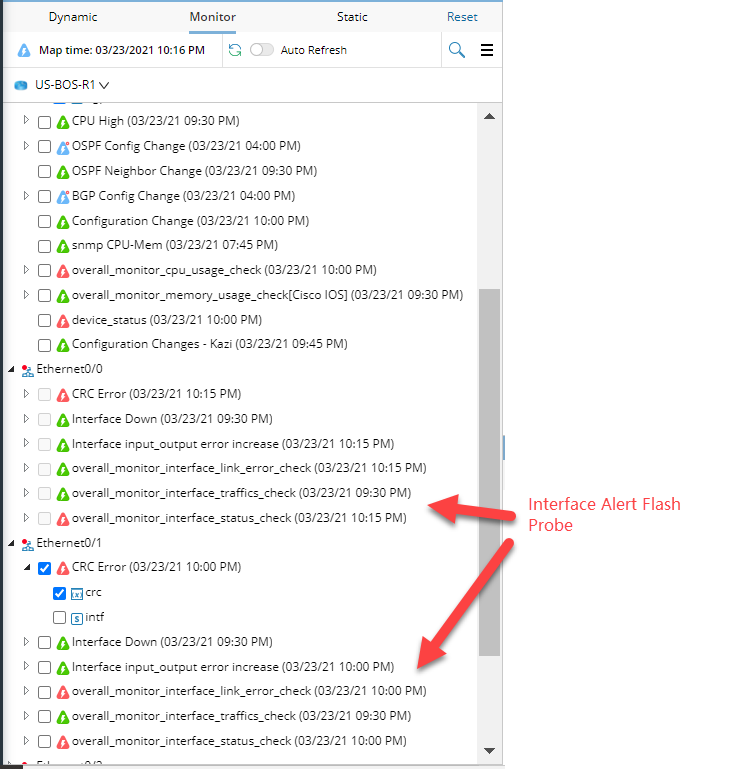This screenshot has height=769, width=737.
Task: Click the green icon beside device_status
Action: 62,321
